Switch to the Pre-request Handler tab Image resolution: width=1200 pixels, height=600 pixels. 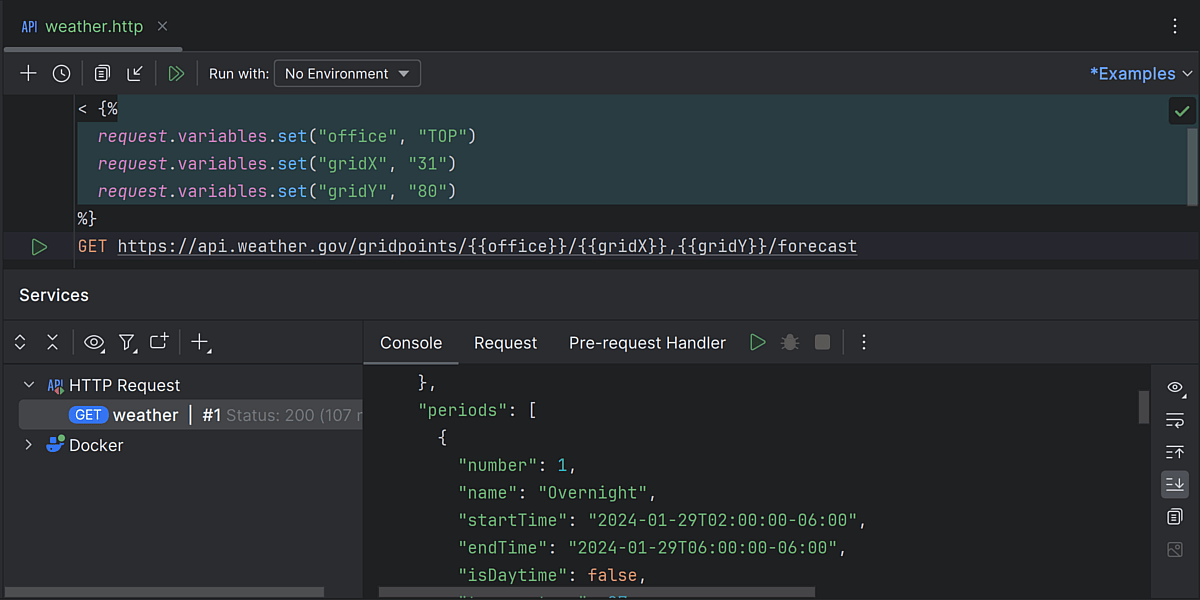(647, 342)
